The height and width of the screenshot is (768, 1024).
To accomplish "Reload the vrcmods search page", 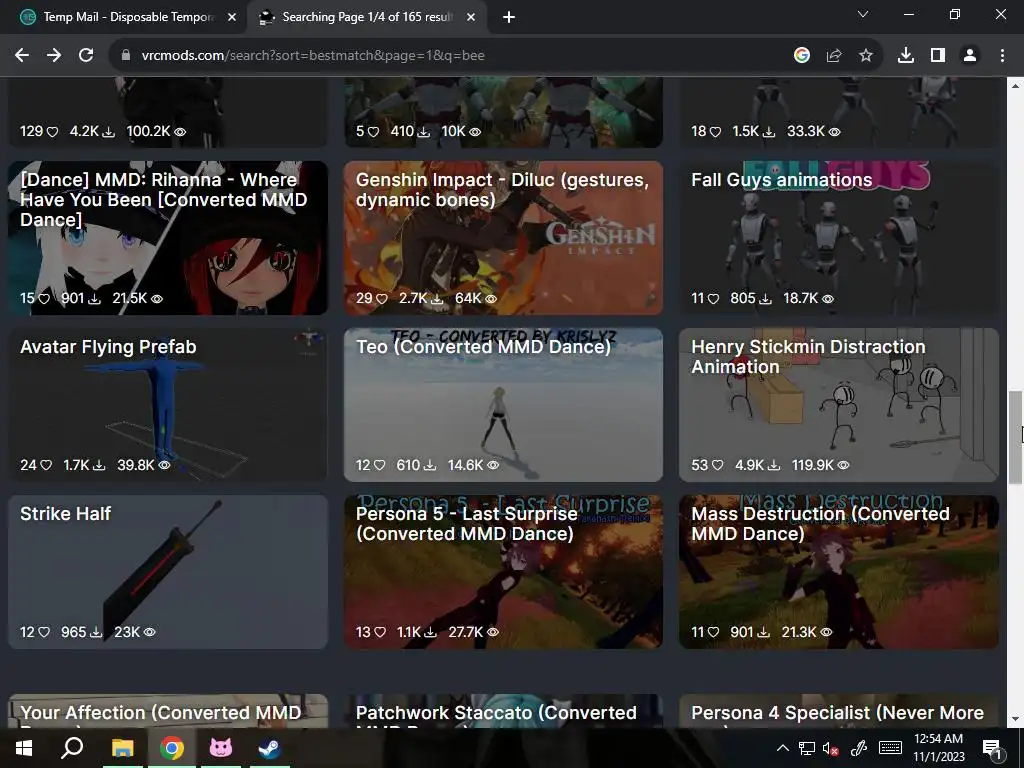I will [x=86, y=56].
